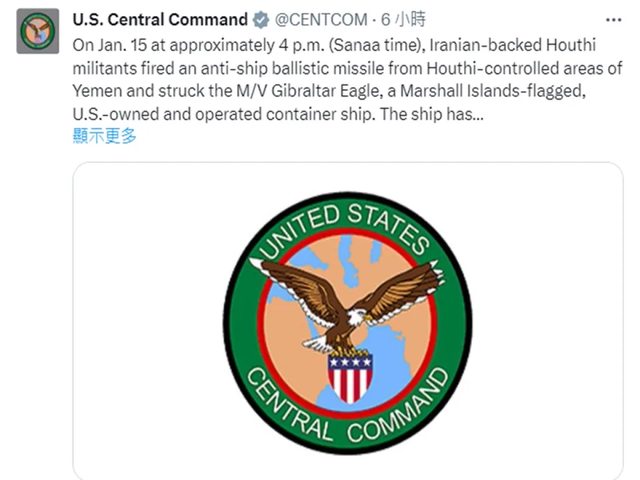Image resolution: width=640 pixels, height=480 pixels.
Task: Click the blue verified badge icon
Action: click(261, 20)
